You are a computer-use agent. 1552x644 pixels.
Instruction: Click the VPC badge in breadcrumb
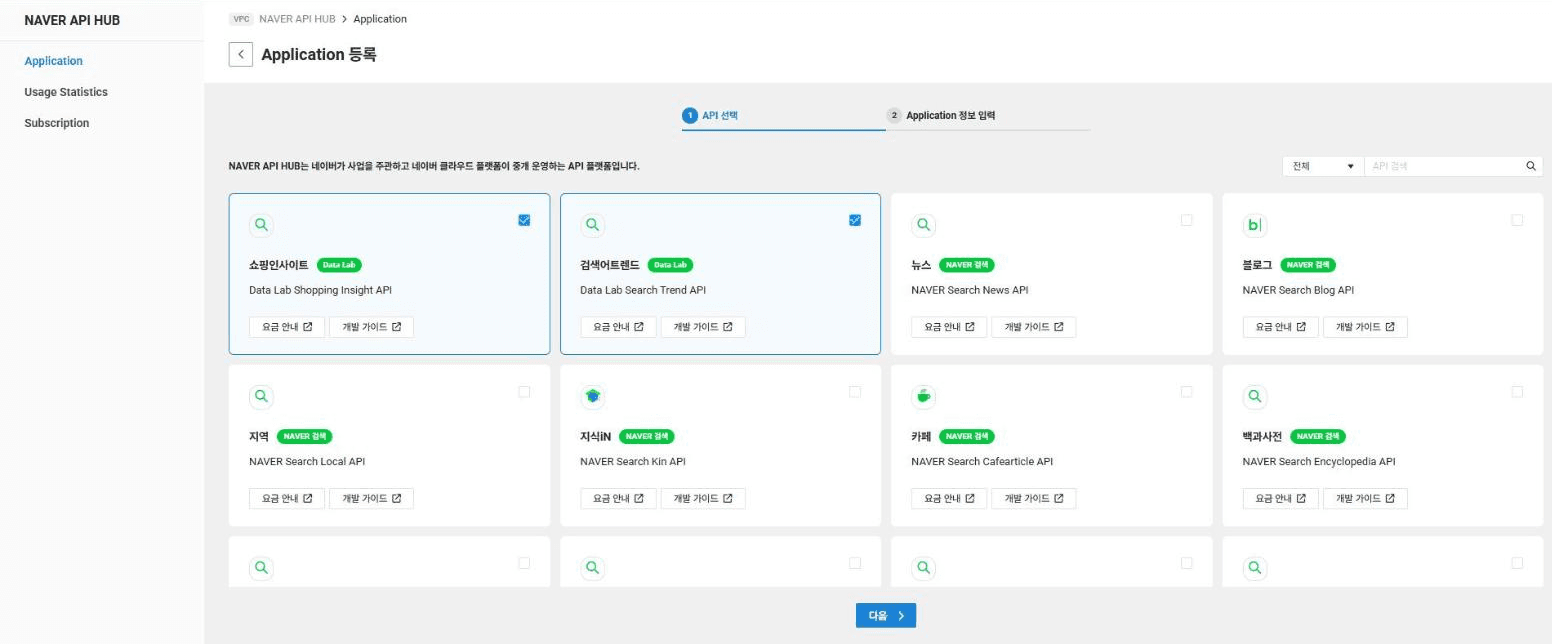pos(241,19)
